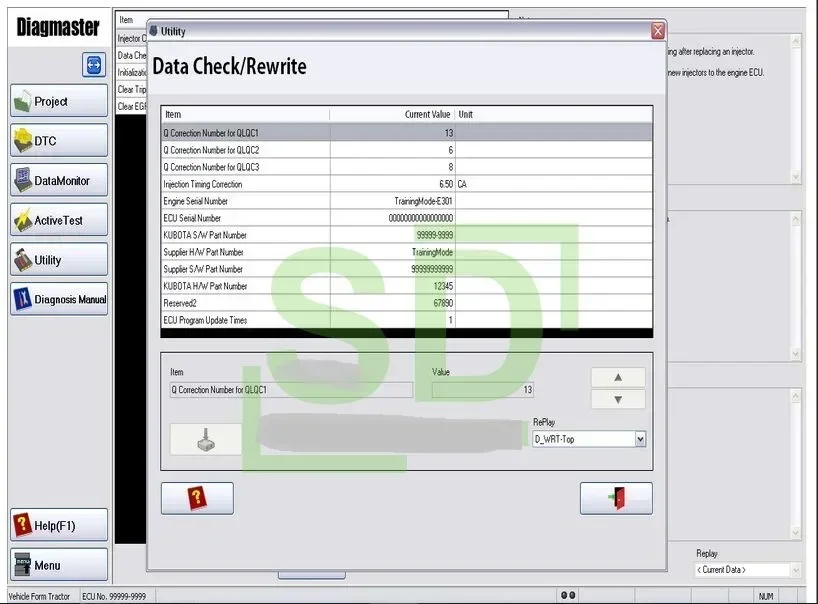The width and height of the screenshot is (818, 604).
Task: Decrease the value using the down arrow button
Action: tap(617, 398)
